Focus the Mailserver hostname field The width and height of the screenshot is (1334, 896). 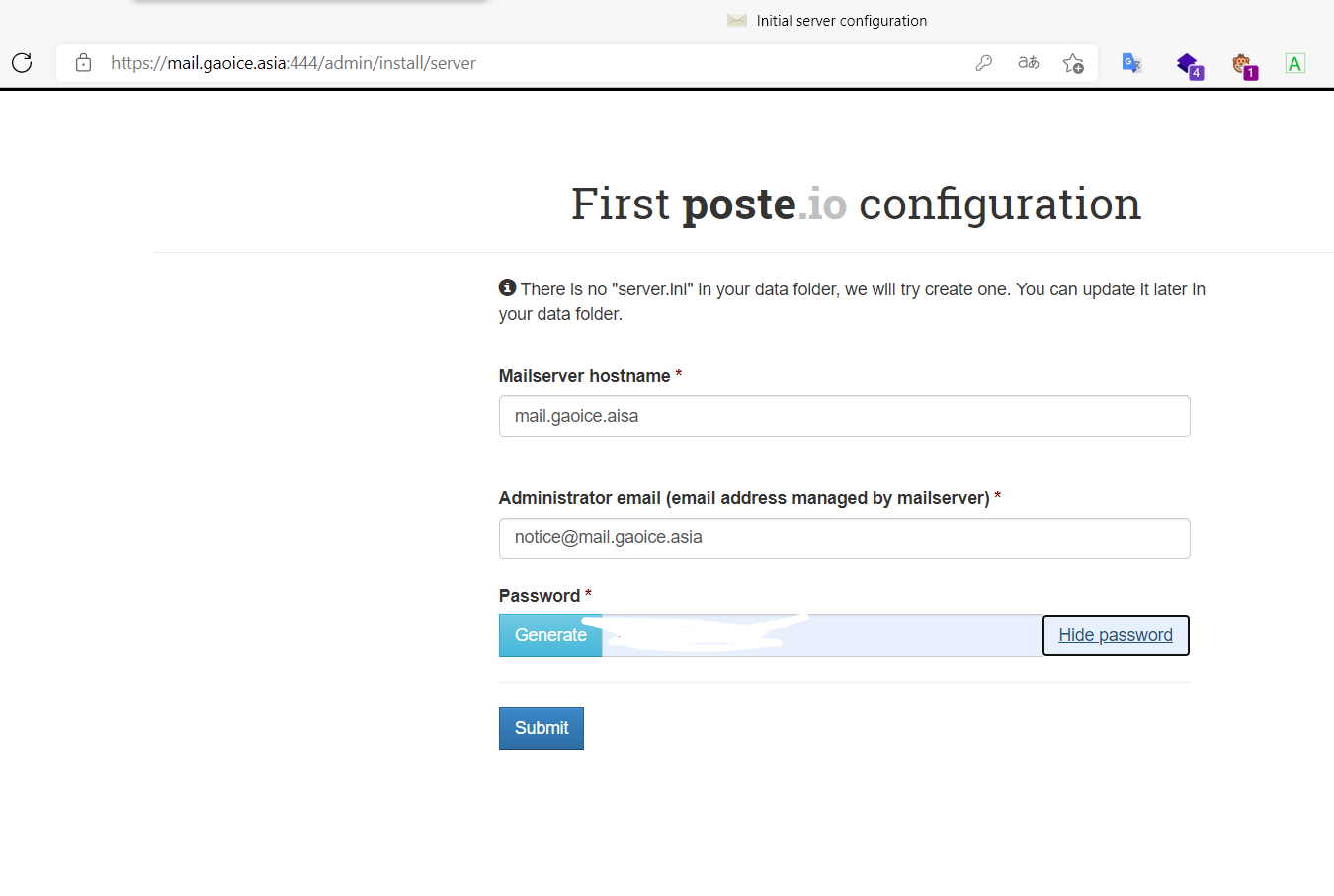pyautogui.click(x=844, y=416)
